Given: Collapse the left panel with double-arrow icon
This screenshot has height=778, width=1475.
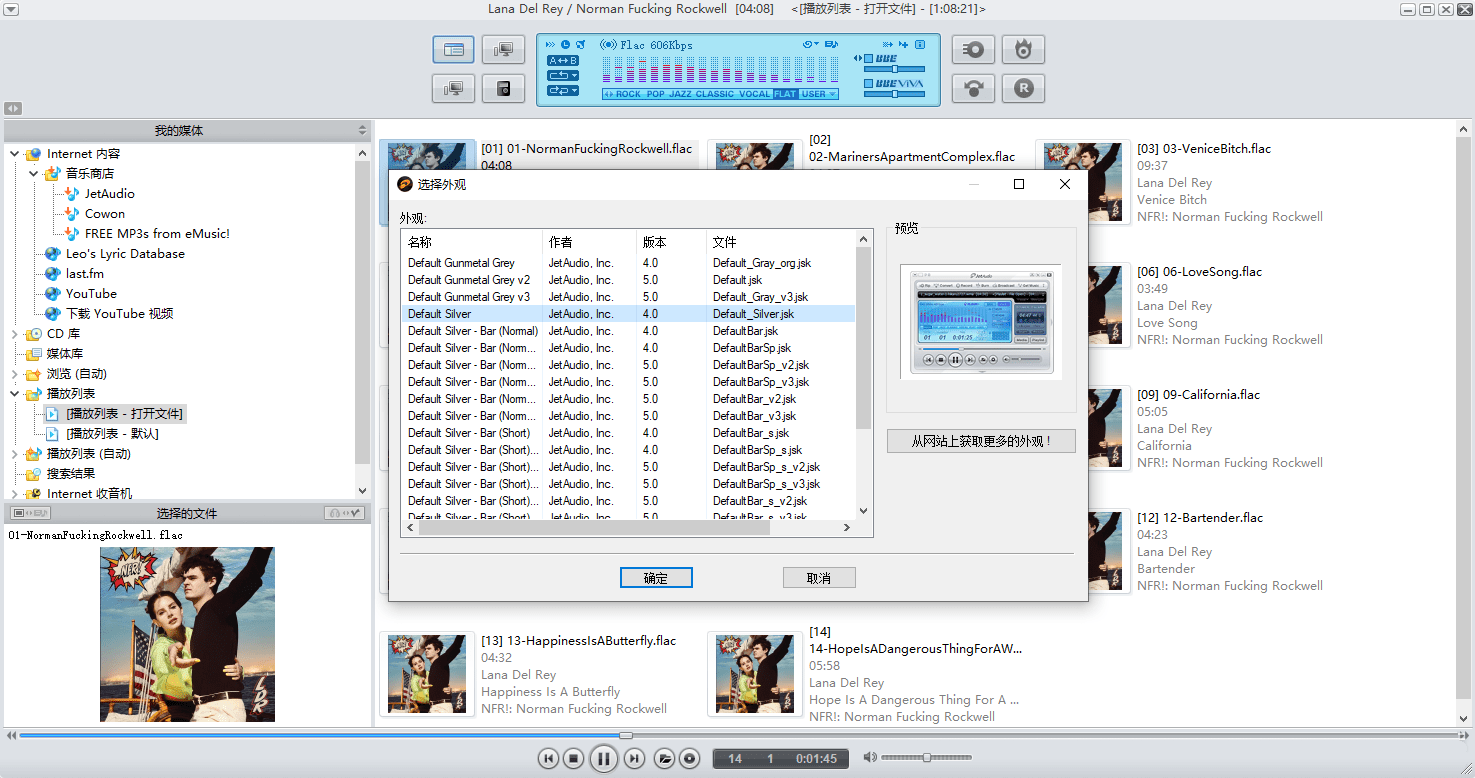Looking at the screenshot, I should pyautogui.click(x=12, y=108).
